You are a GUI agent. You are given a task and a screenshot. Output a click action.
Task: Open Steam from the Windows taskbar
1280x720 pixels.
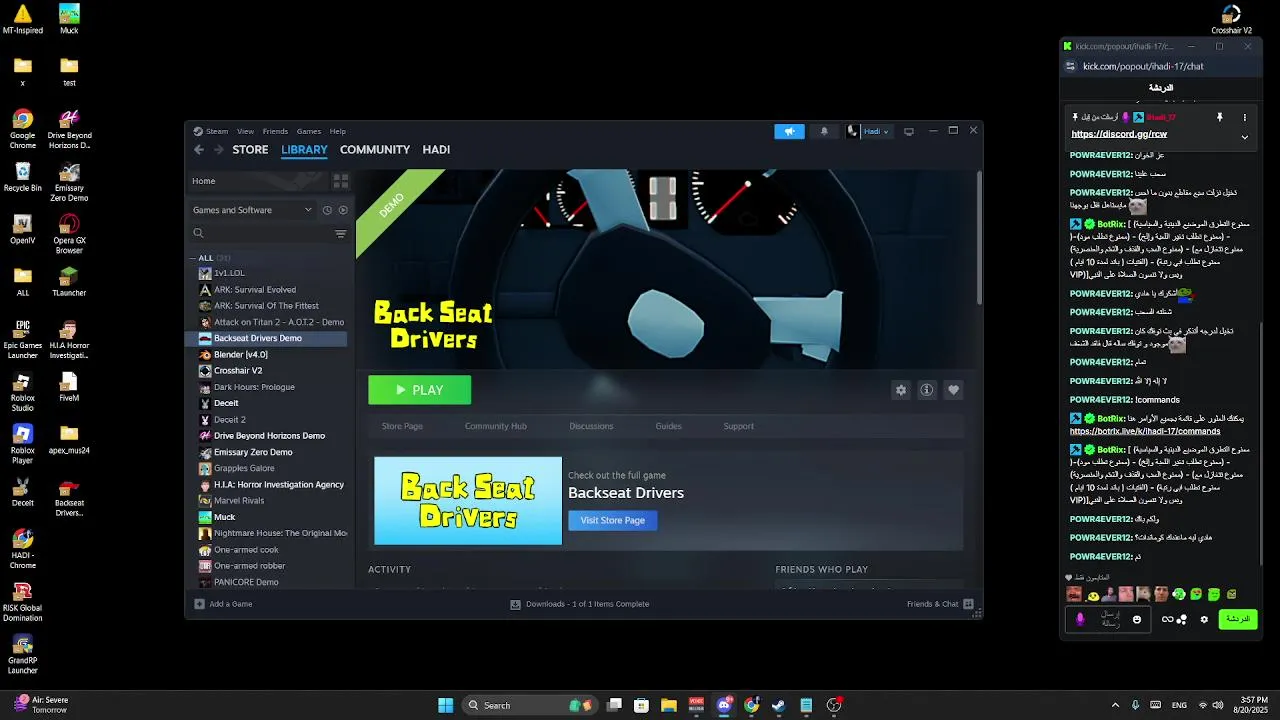(x=778, y=705)
